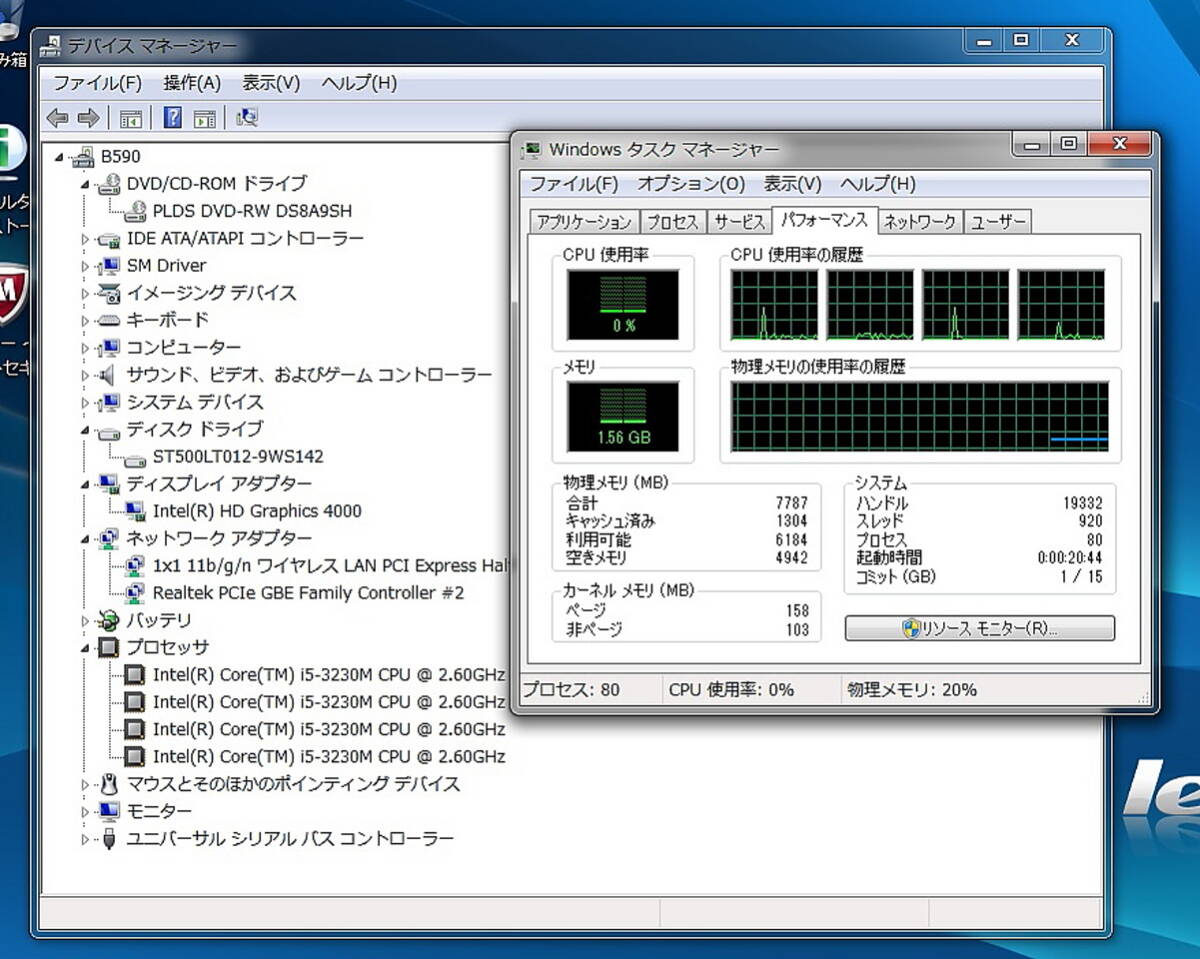Open the サービス tab
The height and width of the screenshot is (959, 1200).
pos(740,222)
